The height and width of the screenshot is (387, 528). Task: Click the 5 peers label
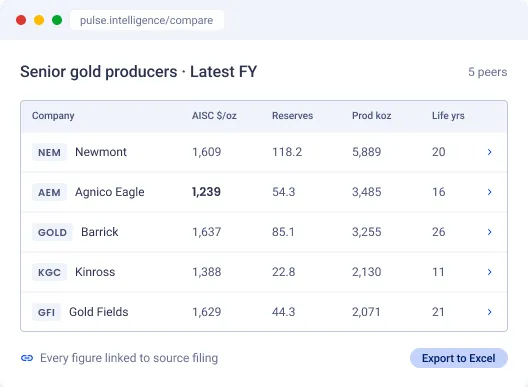tap(488, 72)
